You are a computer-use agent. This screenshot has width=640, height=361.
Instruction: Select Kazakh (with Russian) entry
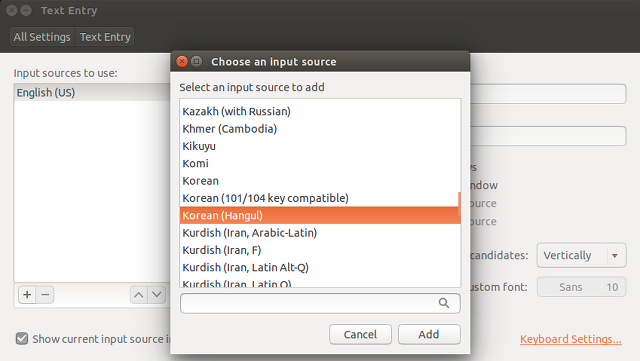(x=320, y=111)
